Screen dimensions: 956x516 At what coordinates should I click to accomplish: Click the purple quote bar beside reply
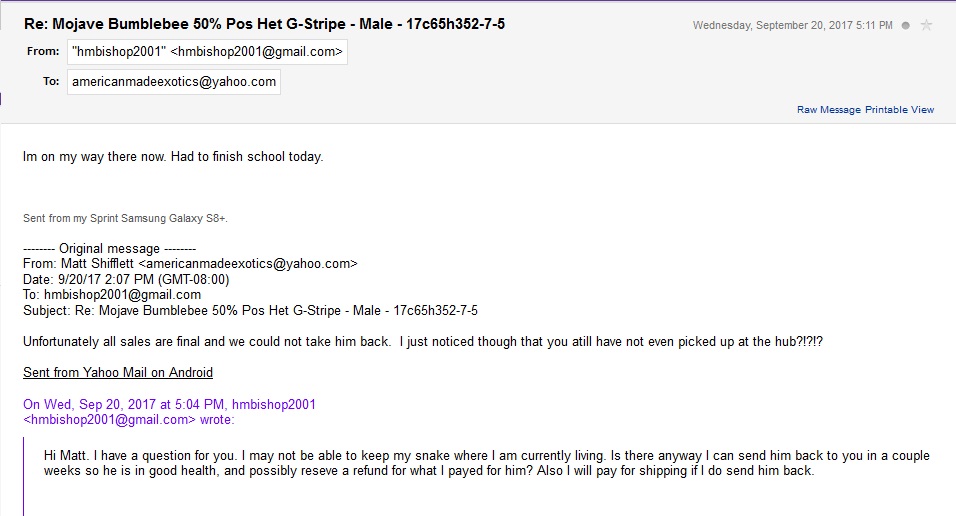tap(24, 476)
